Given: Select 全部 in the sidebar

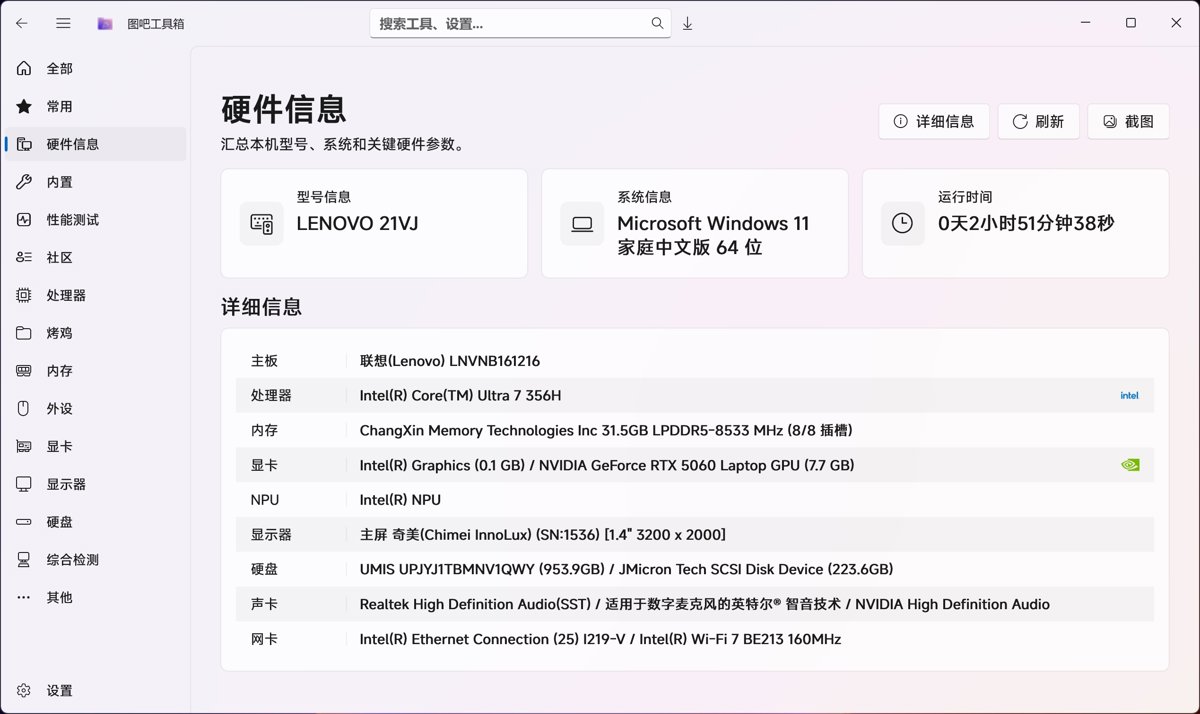Looking at the screenshot, I should click(95, 69).
